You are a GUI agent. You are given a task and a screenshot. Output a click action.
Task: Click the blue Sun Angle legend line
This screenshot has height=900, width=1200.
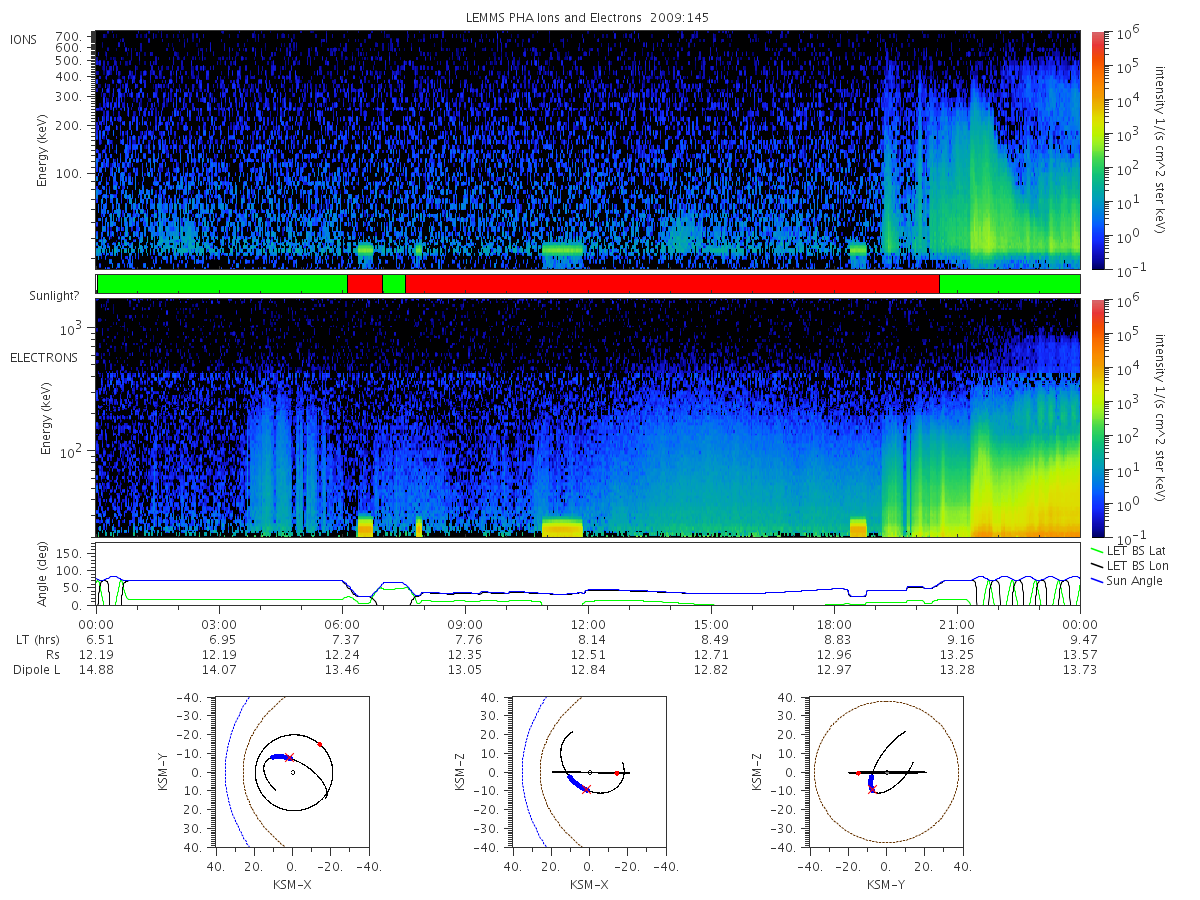click(x=1099, y=581)
